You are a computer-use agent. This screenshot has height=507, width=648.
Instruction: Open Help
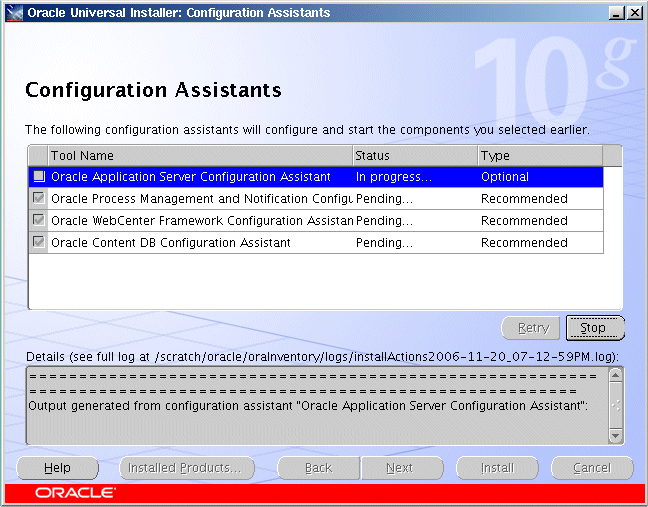click(57, 468)
